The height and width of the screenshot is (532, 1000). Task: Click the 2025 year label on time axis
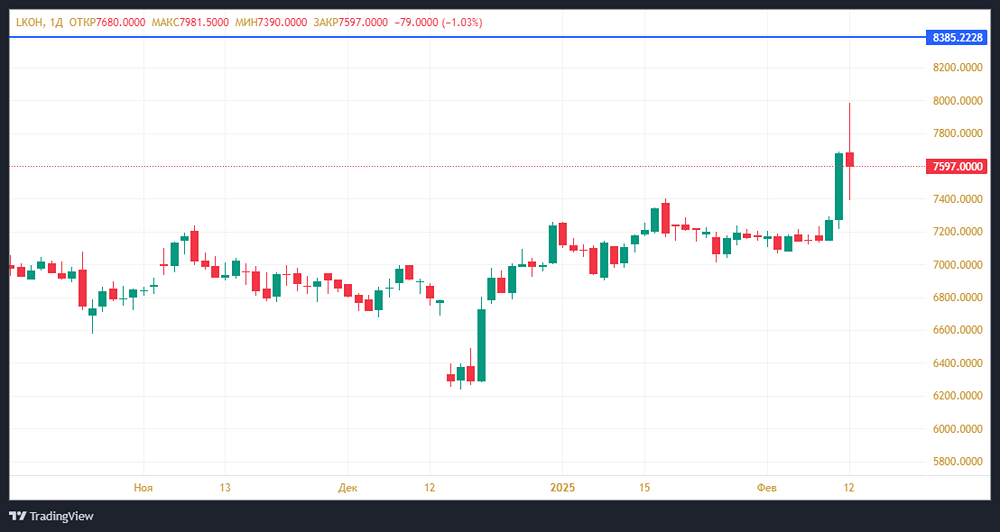point(562,488)
